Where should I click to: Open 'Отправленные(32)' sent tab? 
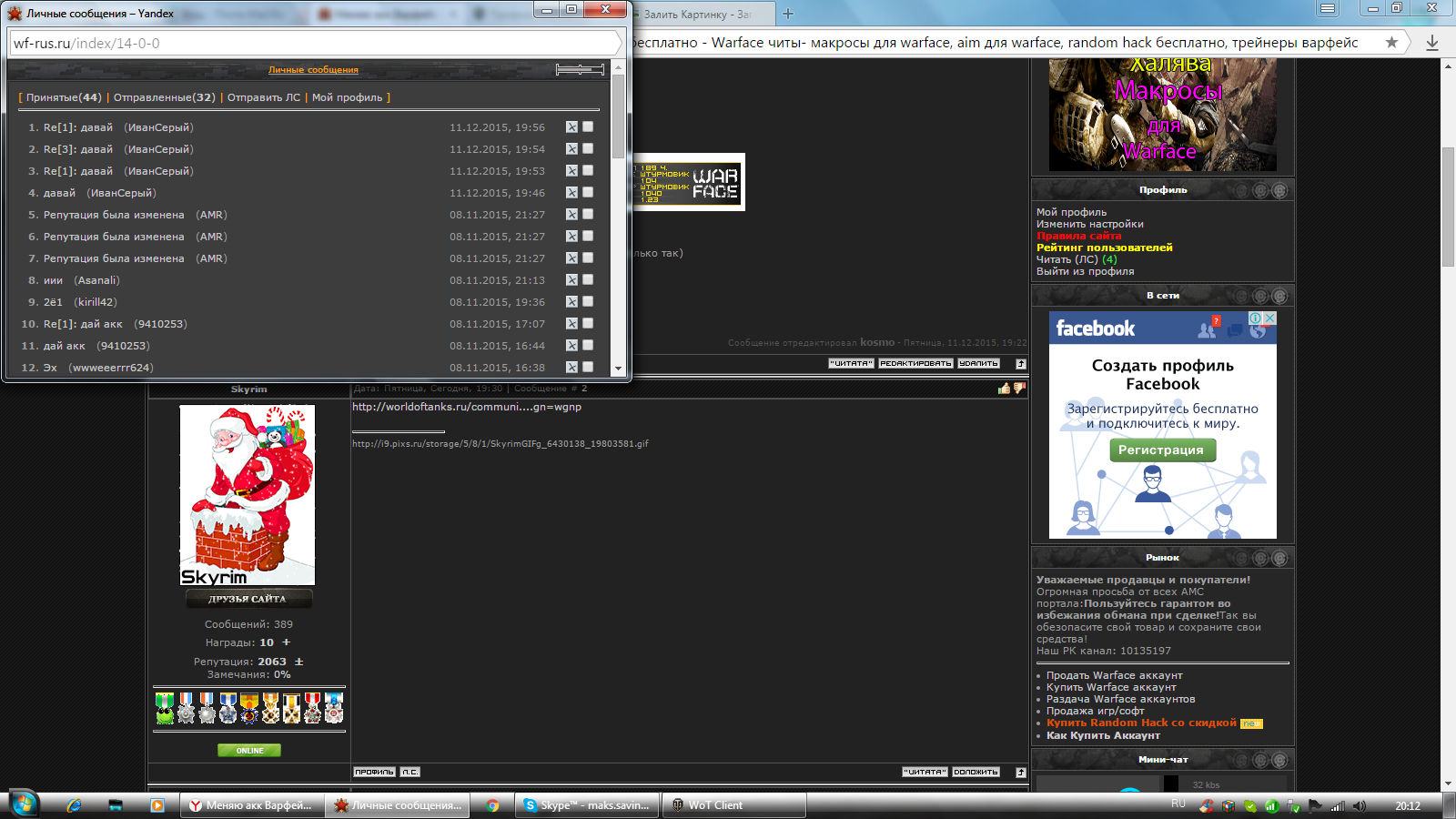[165, 97]
